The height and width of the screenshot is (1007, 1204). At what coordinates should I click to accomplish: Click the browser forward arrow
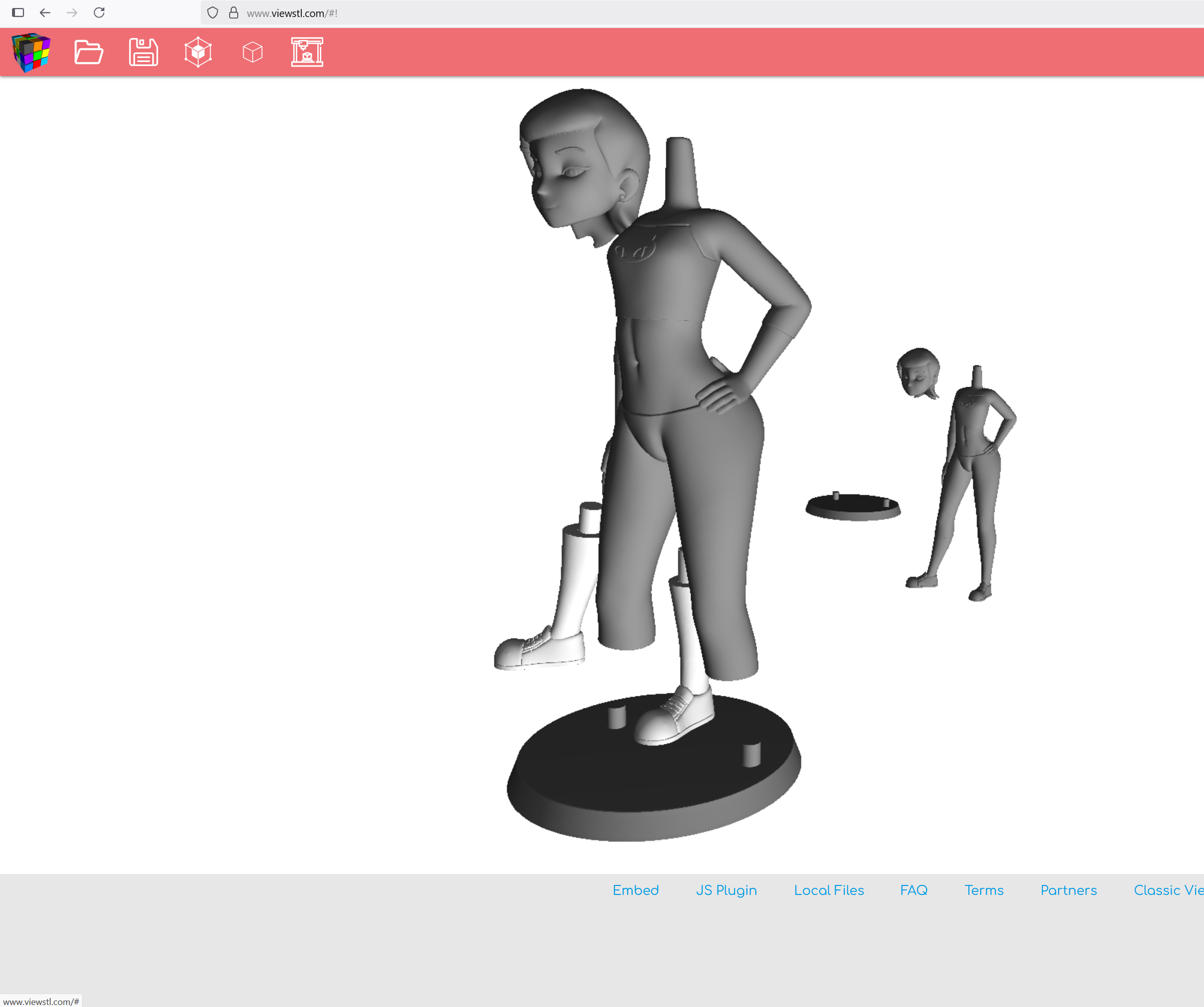tap(72, 13)
